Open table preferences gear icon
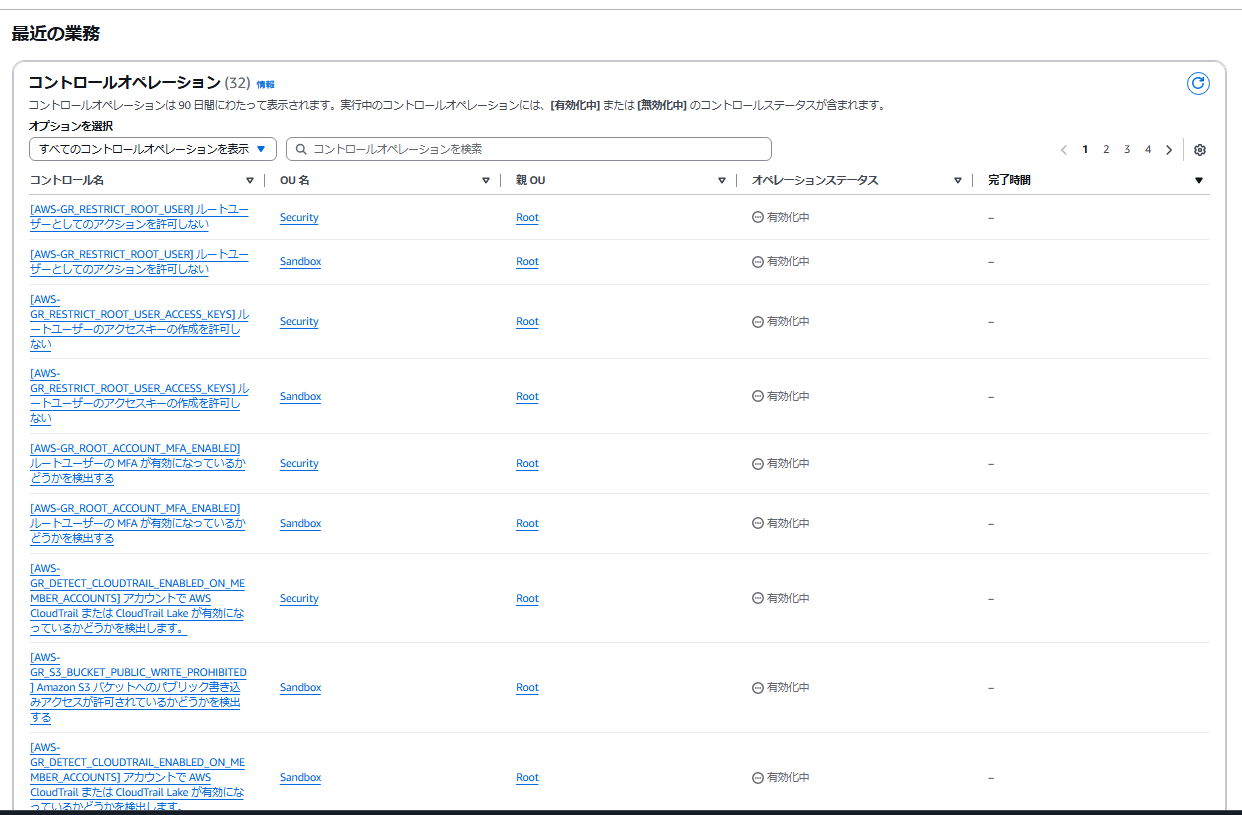Screen dimensions: 1242x815 point(1200,150)
